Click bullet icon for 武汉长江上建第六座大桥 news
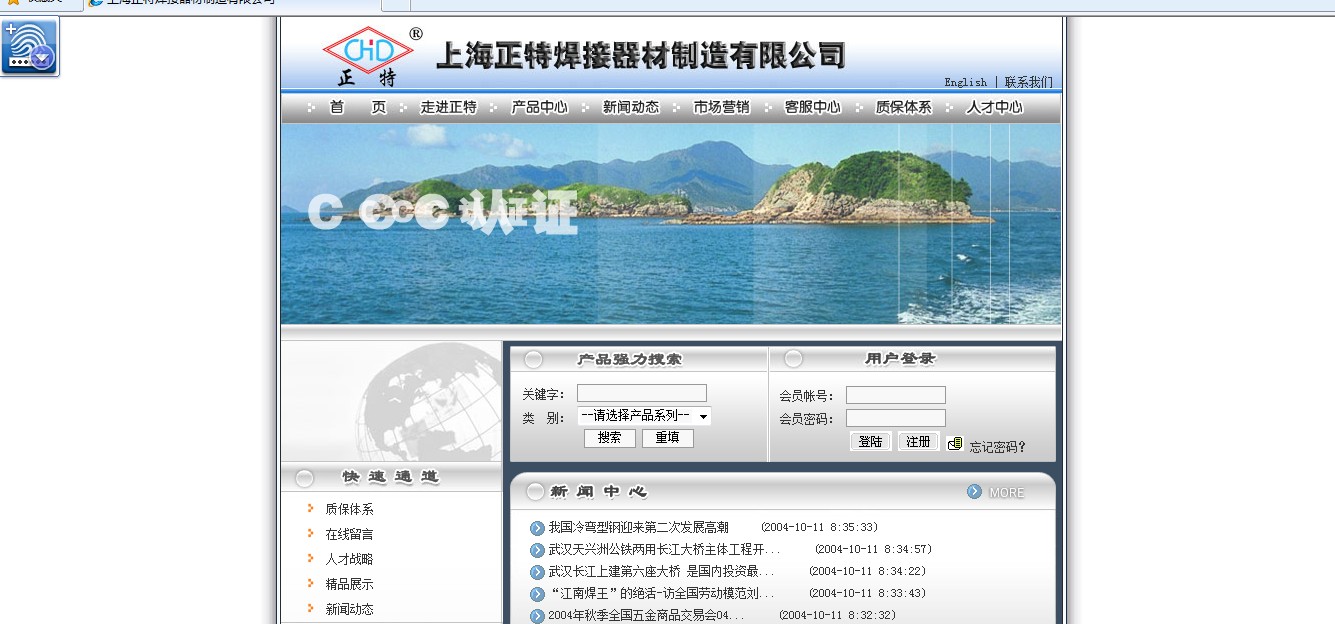The width and height of the screenshot is (1335, 624). click(x=538, y=572)
